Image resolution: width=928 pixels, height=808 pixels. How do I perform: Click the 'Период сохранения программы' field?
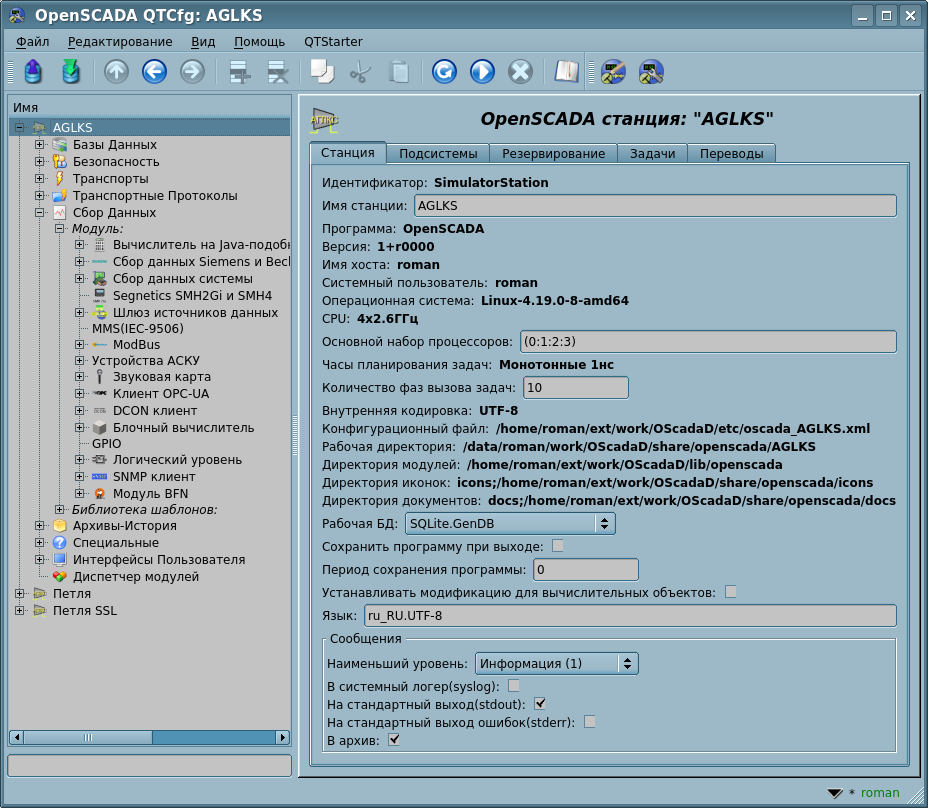coord(586,569)
